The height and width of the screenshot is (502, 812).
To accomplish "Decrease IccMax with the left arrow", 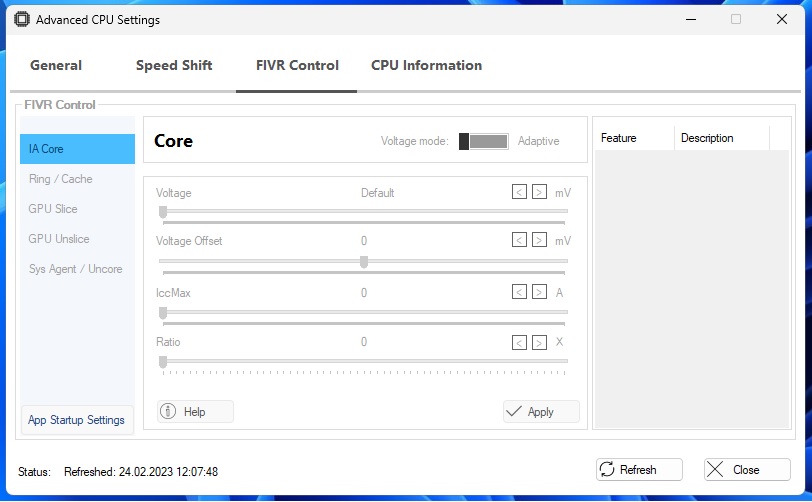I will pyautogui.click(x=519, y=292).
